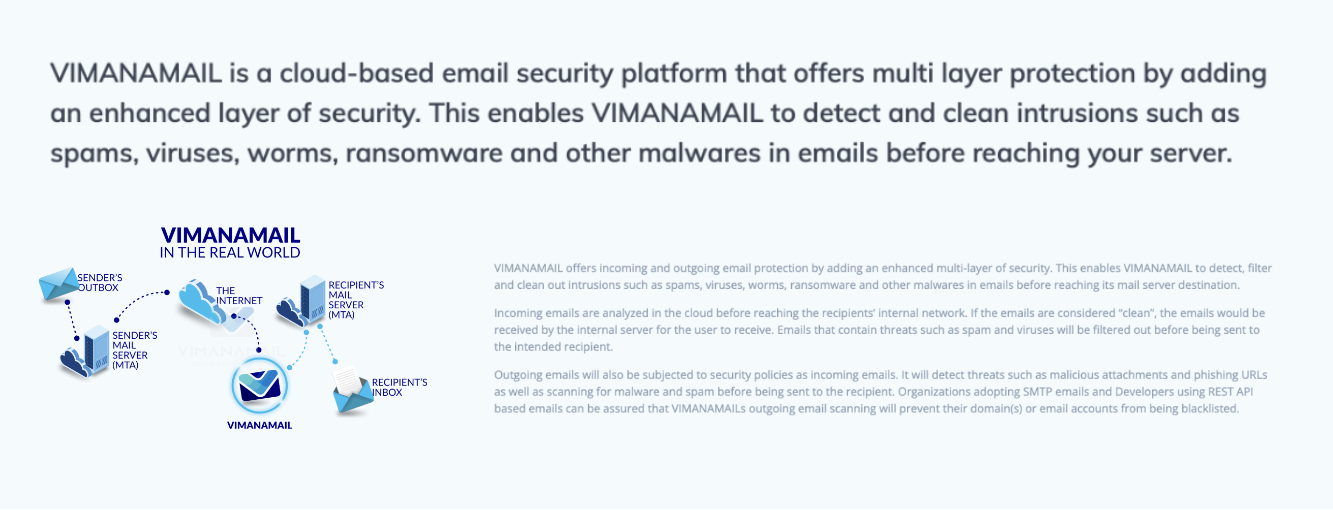1333x510 pixels.
Task: Click the cloud beside the recipient's mail server
Action: (289, 313)
